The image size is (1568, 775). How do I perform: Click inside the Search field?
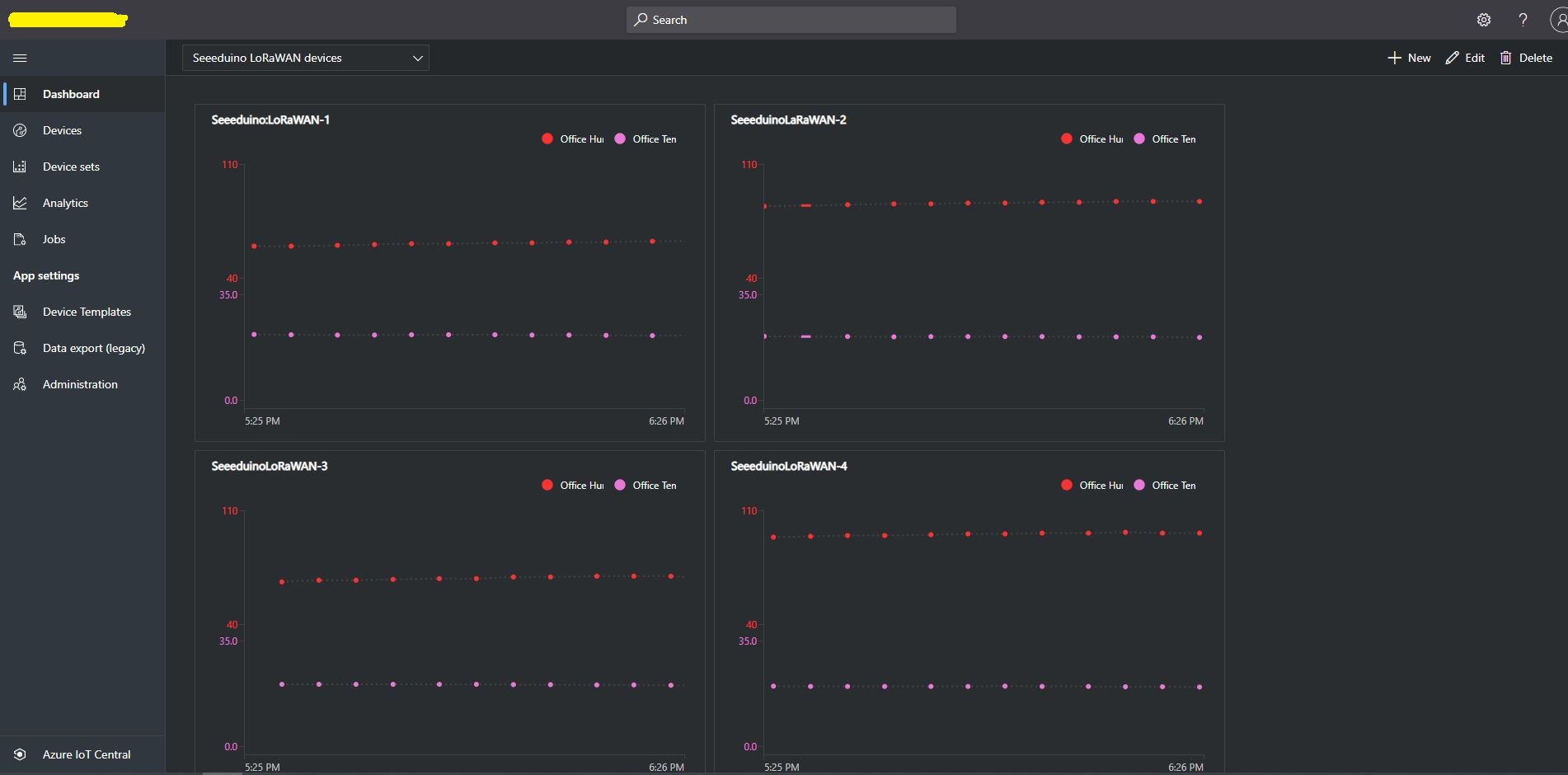791,19
